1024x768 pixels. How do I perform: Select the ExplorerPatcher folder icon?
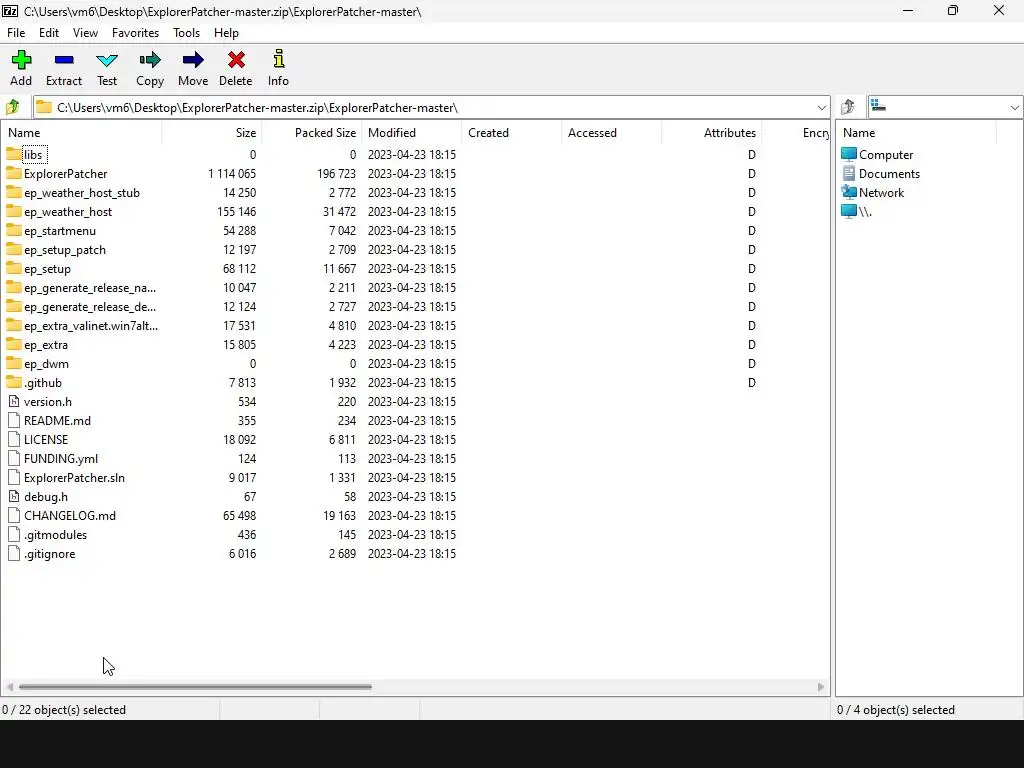click(x=14, y=173)
